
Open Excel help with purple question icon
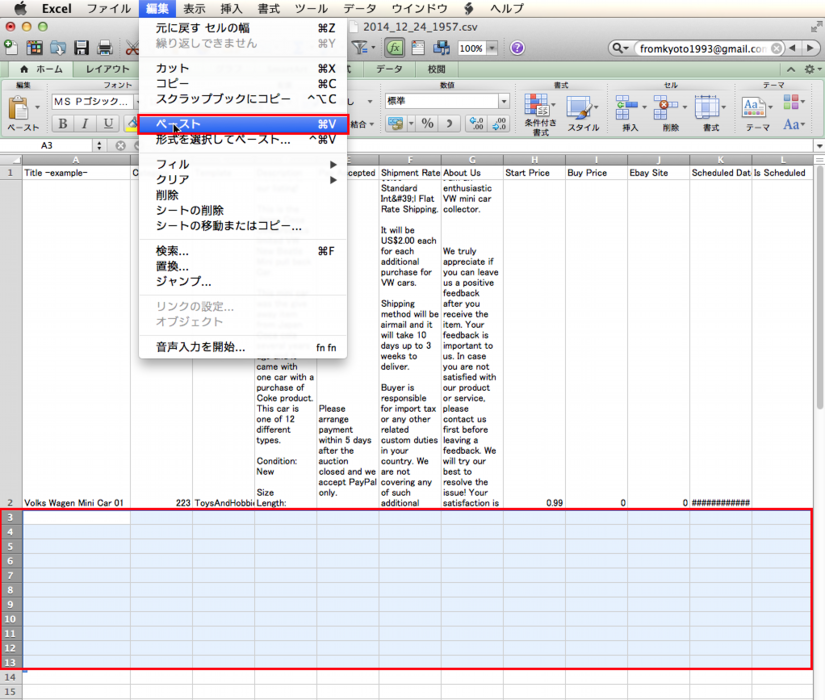coord(517,48)
